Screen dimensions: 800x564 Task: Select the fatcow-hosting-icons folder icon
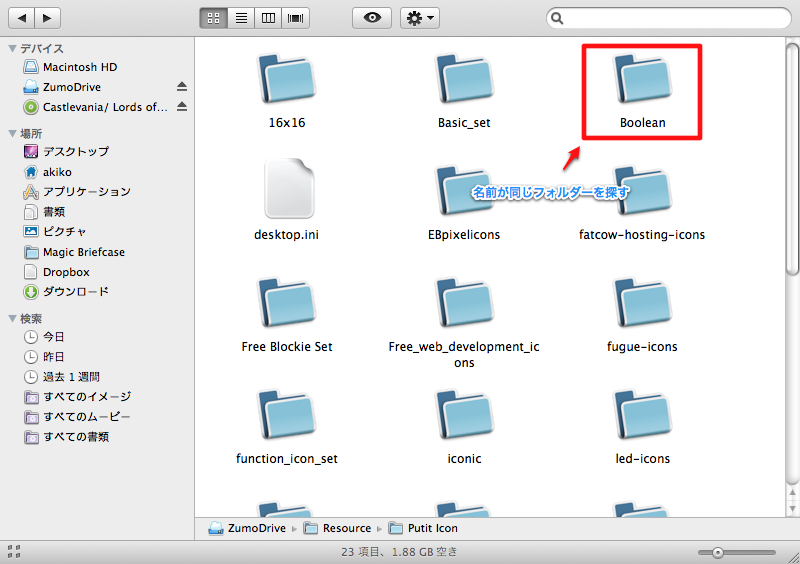(x=642, y=190)
